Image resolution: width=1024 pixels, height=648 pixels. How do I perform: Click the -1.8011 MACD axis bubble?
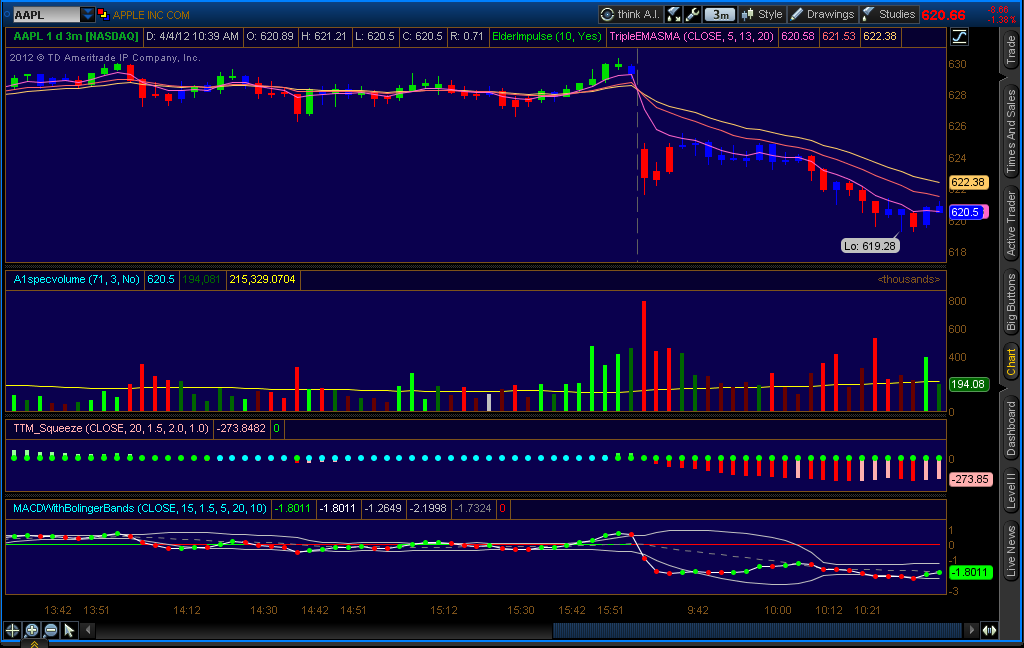click(x=970, y=573)
